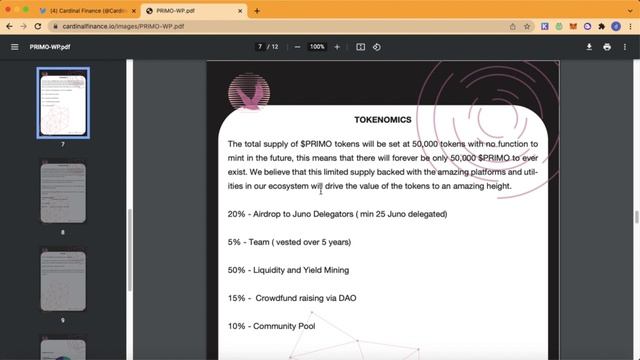Click the '20% - Airdrop to Juno Delegators' line
Viewport: 640px width, 360px height.
[x=338, y=214]
